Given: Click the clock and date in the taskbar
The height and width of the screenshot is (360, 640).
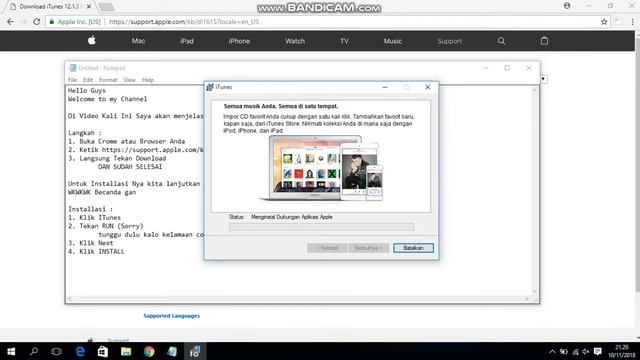Looking at the screenshot, I should tap(621, 351).
